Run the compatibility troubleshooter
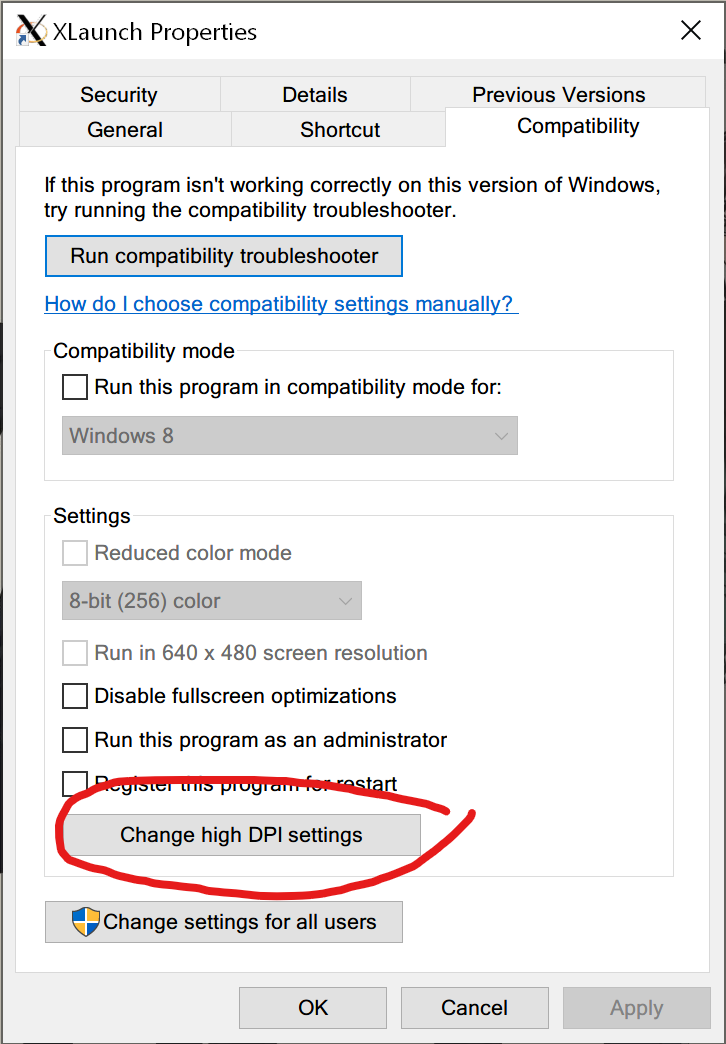726x1044 pixels. click(224, 256)
